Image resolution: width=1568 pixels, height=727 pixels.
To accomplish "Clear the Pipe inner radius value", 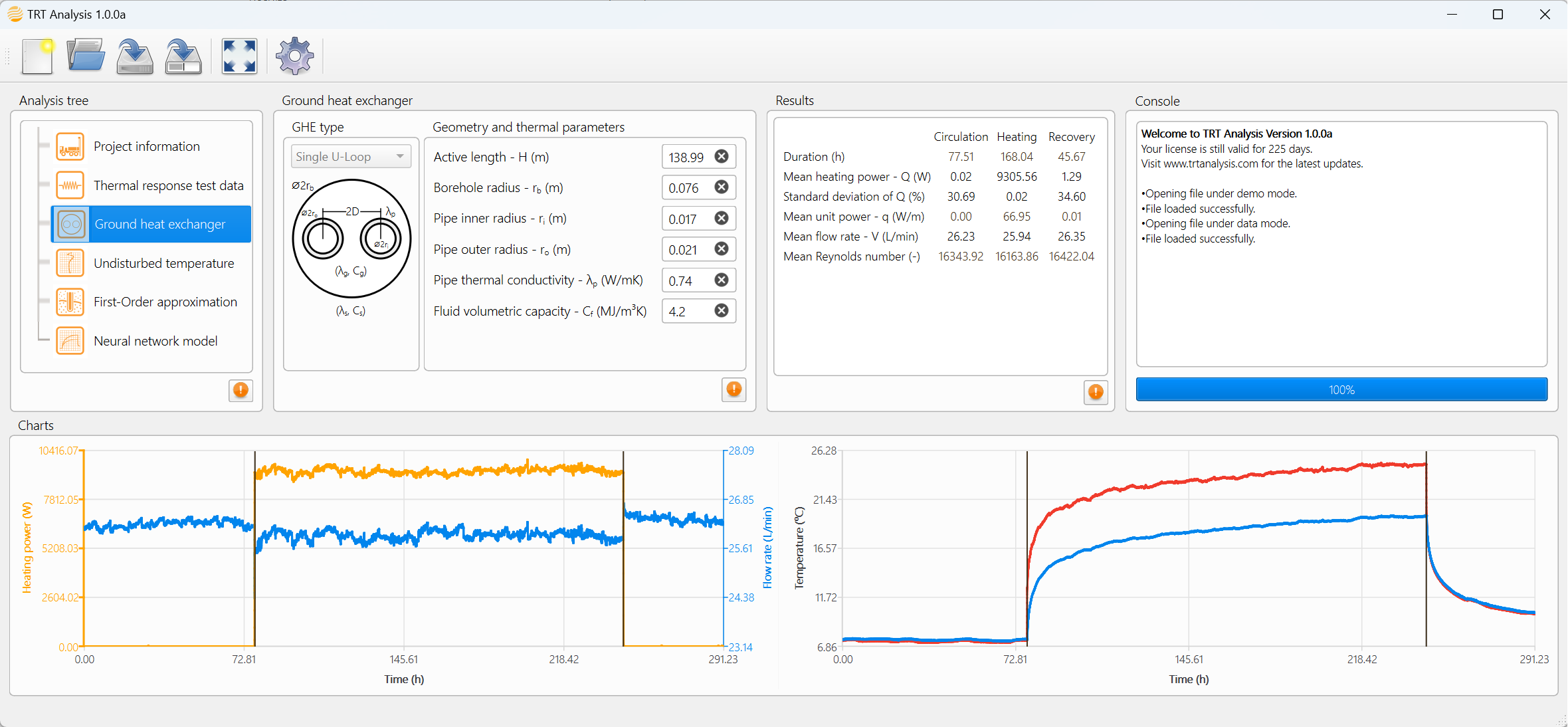I will (721, 218).
